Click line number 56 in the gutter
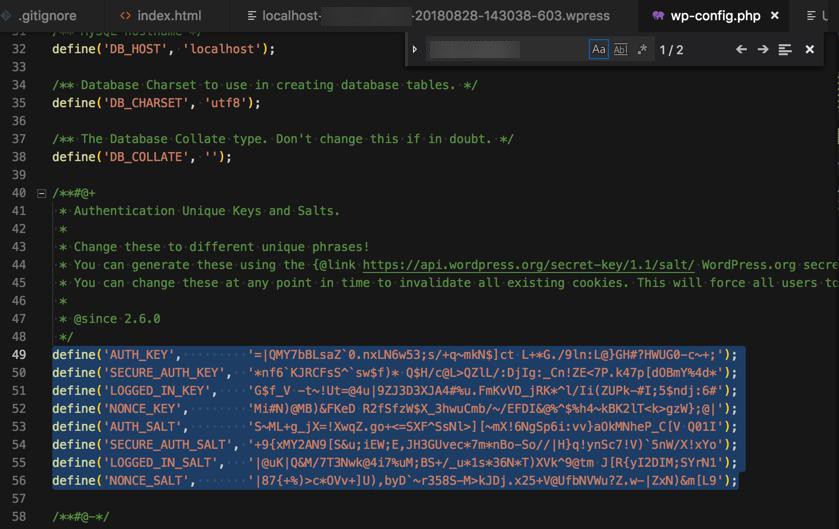 (19, 481)
